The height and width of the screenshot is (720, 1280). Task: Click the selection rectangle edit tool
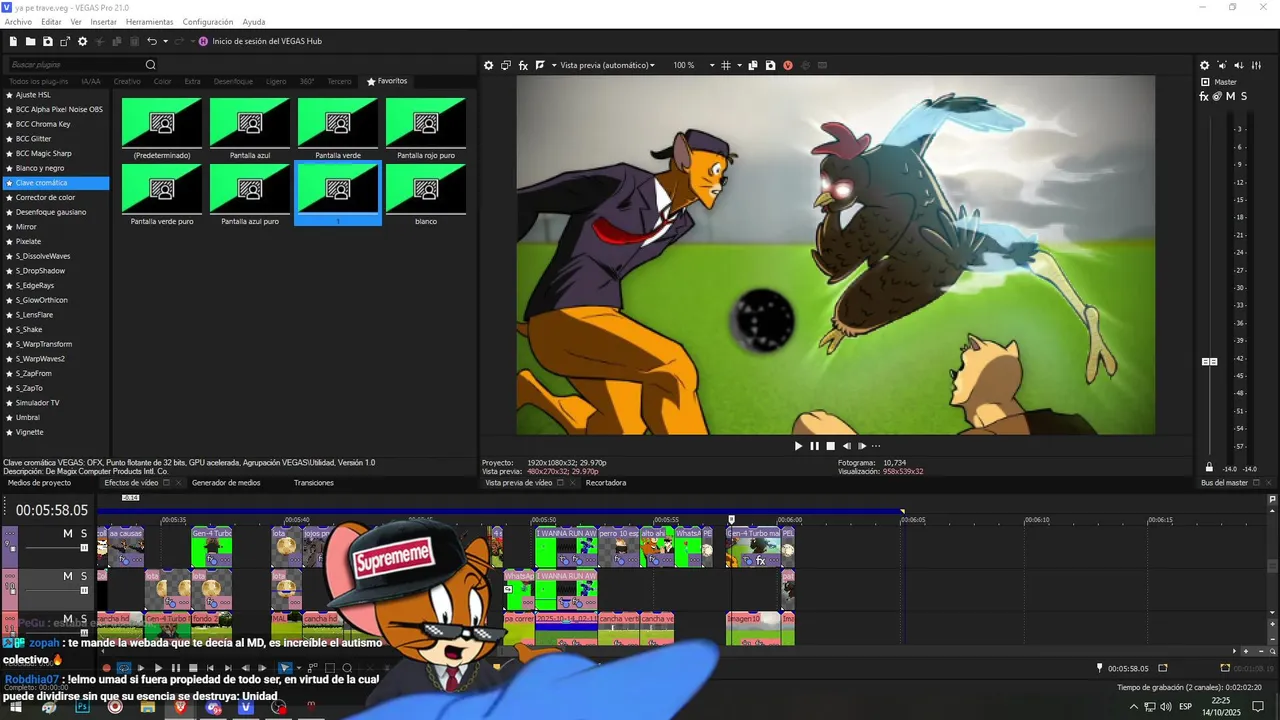[x=330, y=668]
